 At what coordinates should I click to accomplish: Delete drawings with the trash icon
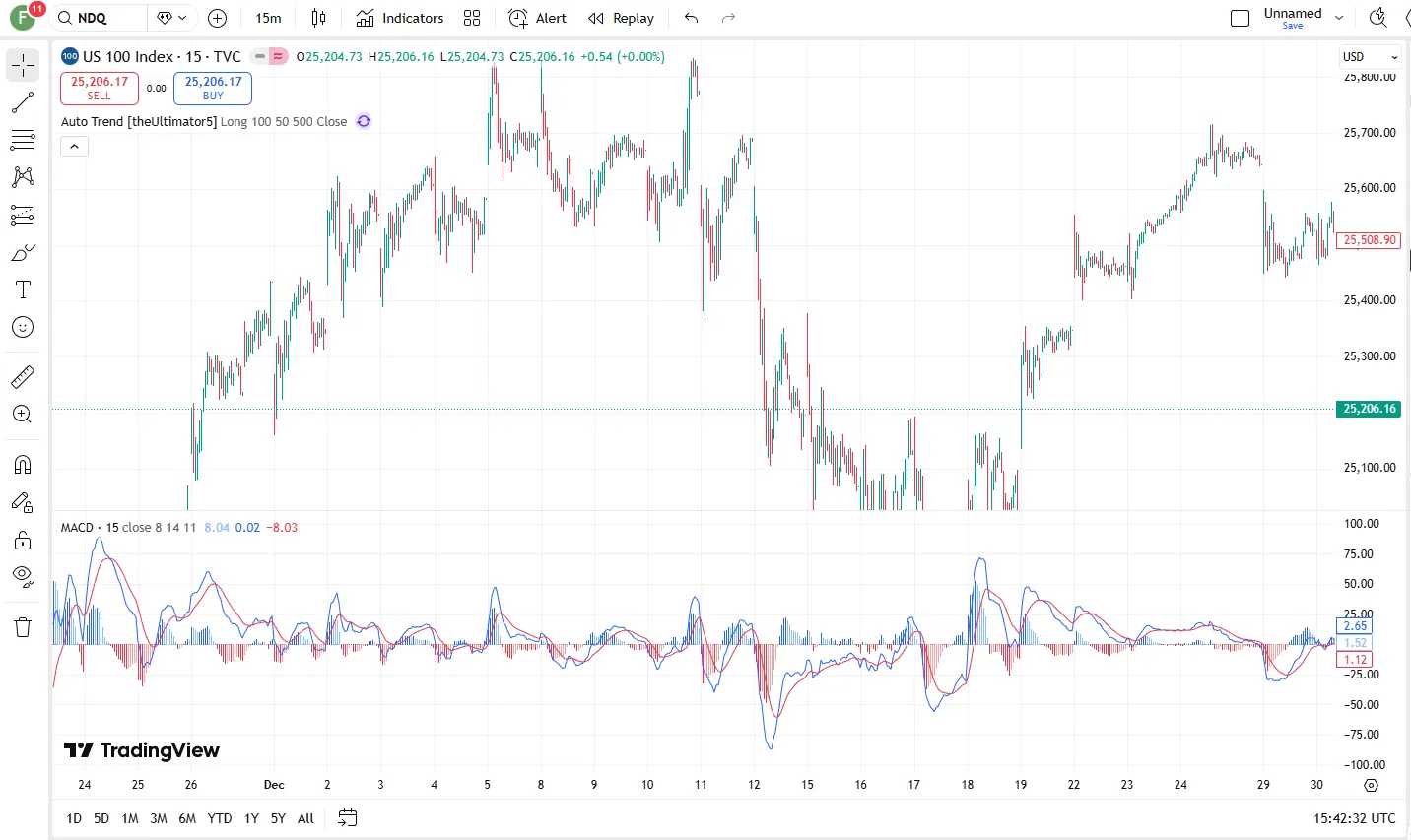23,627
